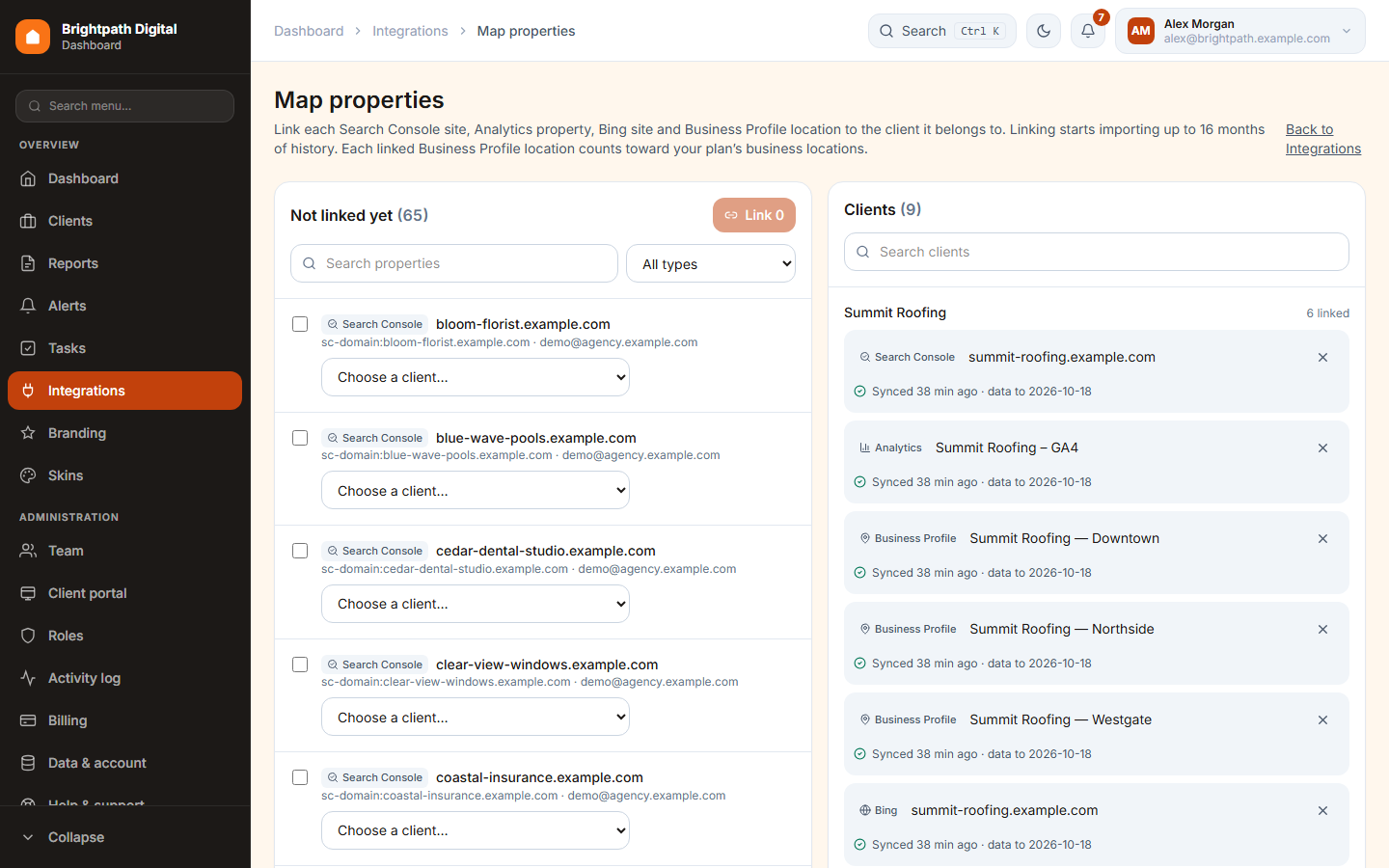This screenshot has height=868, width=1389.
Task: Focus the Search clients field
Action: pyautogui.click(x=1097, y=252)
